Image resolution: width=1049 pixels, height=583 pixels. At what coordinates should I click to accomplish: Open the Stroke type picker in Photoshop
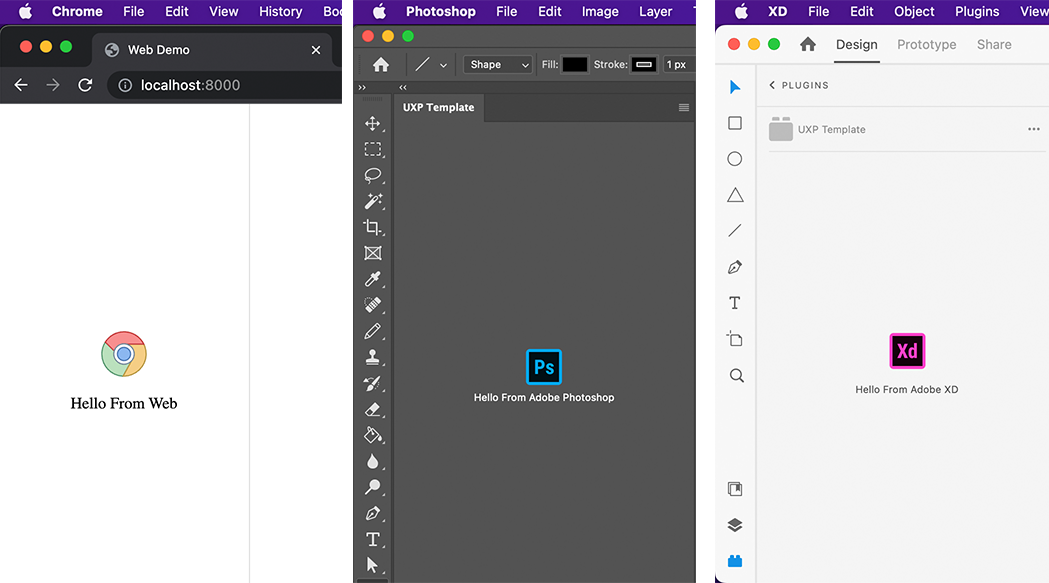pyautogui.click(x=644, y=64)
